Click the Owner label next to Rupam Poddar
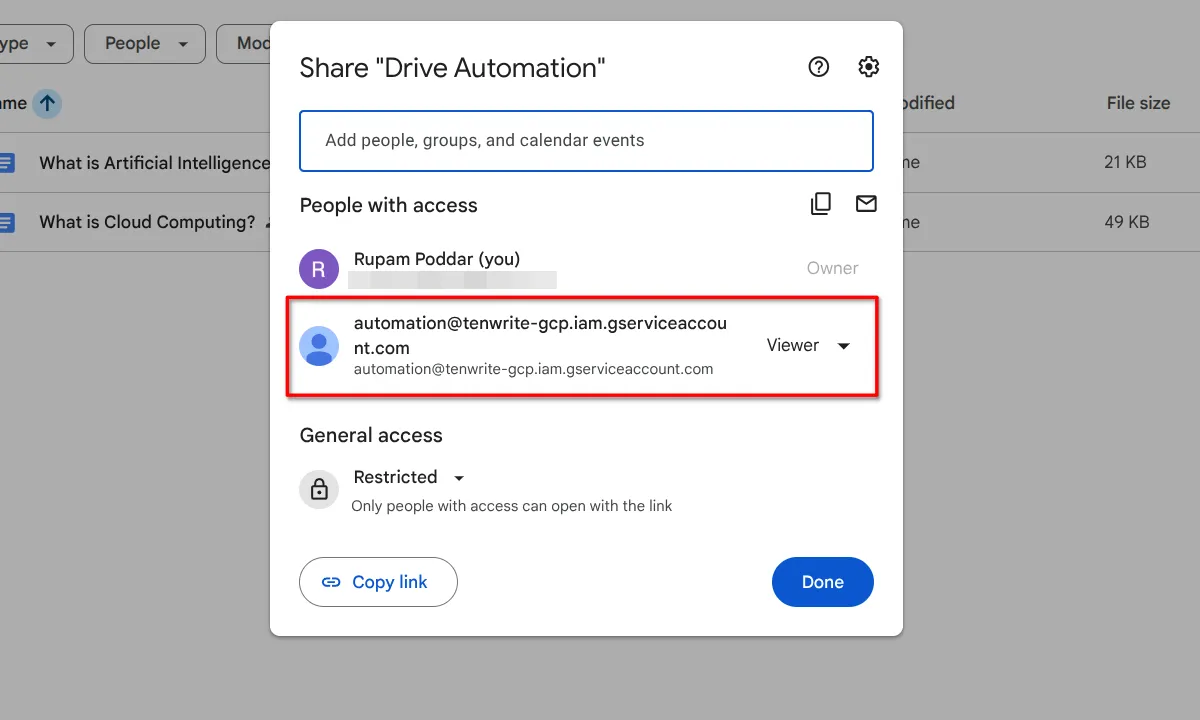 coord(832,268)
